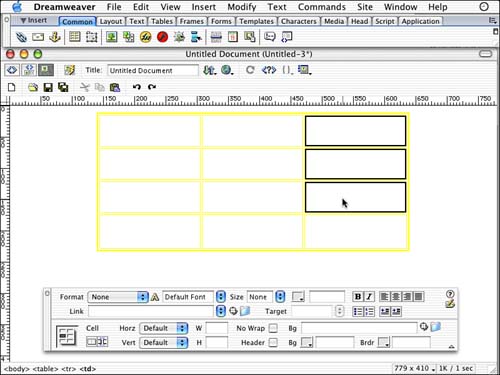Open the Site menu
The image size is (500, 375).
click(x=365, y=7)
